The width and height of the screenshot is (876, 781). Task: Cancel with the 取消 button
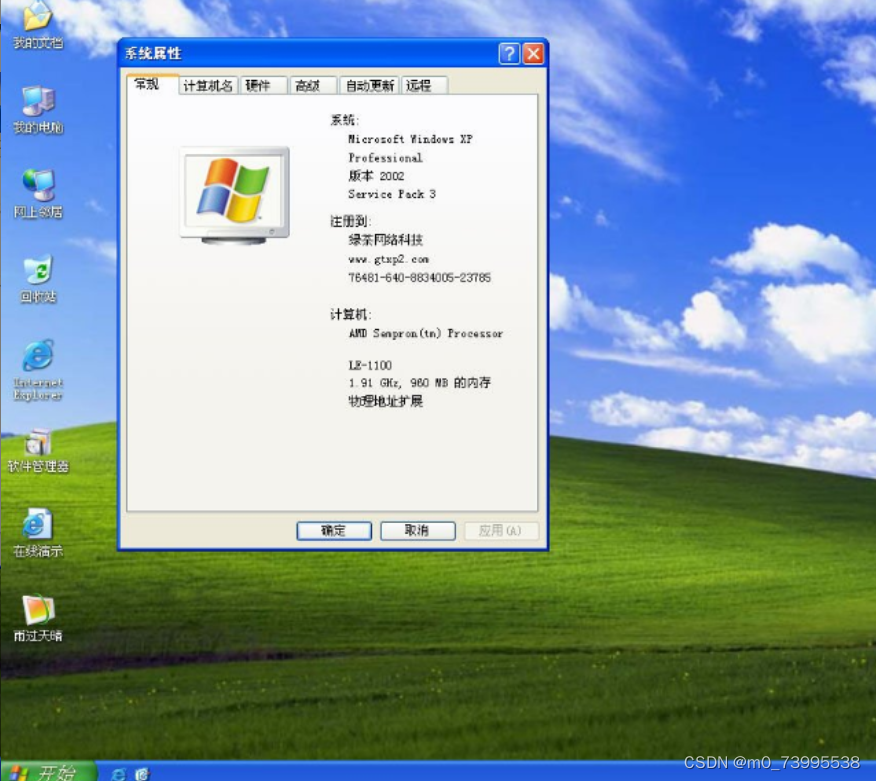point(417,531)
